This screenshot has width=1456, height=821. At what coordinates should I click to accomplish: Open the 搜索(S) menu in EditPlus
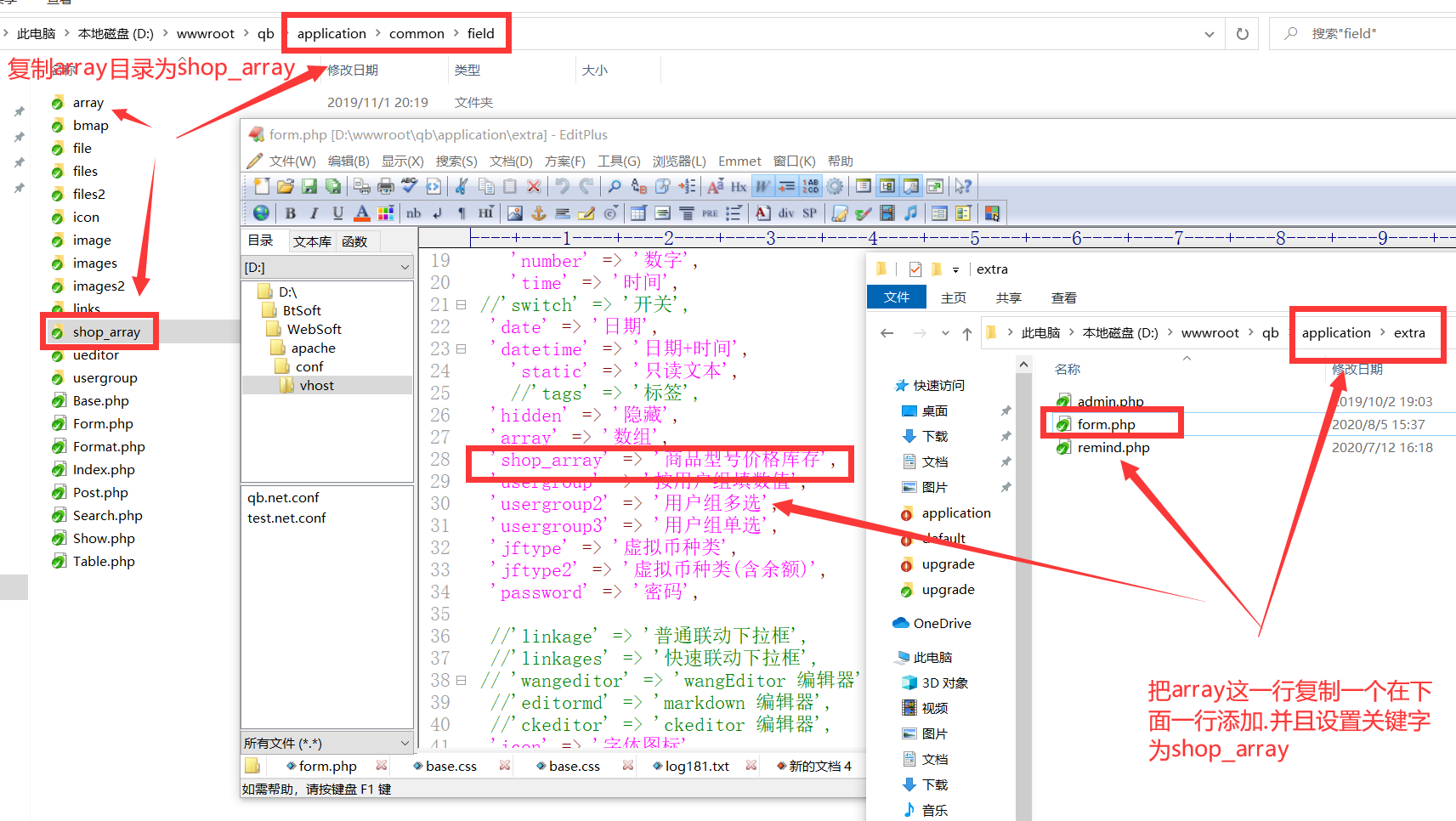coord(456,161)
